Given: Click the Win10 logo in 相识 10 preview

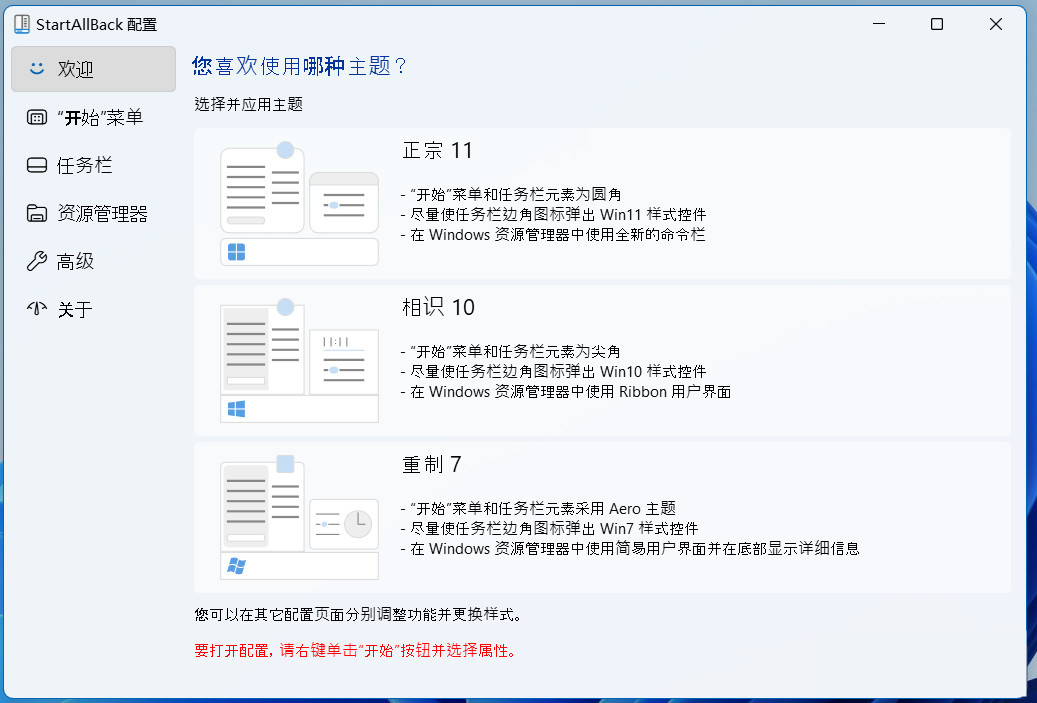Looking at the screenshot, I should pos(237,409).
